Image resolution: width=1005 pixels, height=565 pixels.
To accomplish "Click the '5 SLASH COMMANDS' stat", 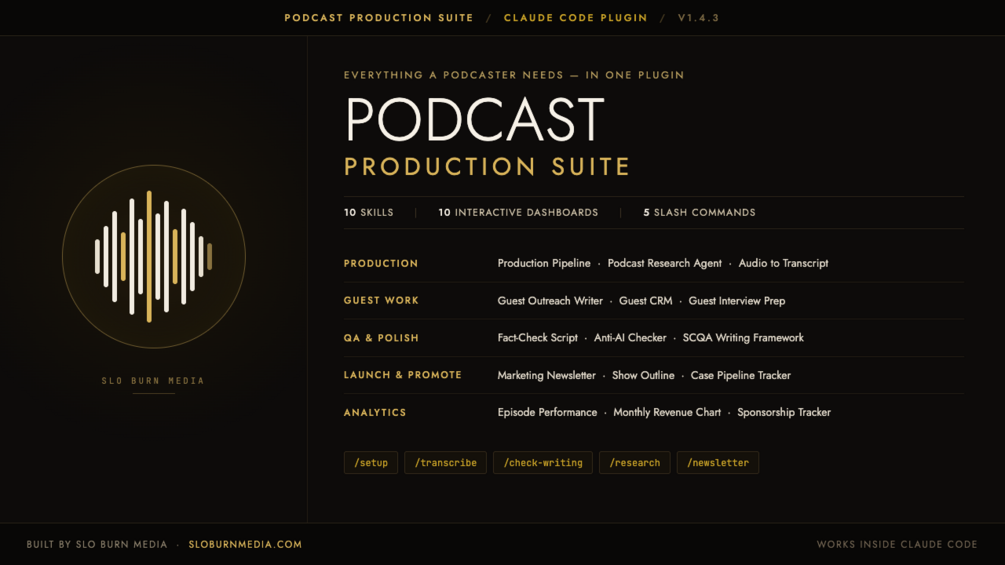I will click(x=699, y=212).
